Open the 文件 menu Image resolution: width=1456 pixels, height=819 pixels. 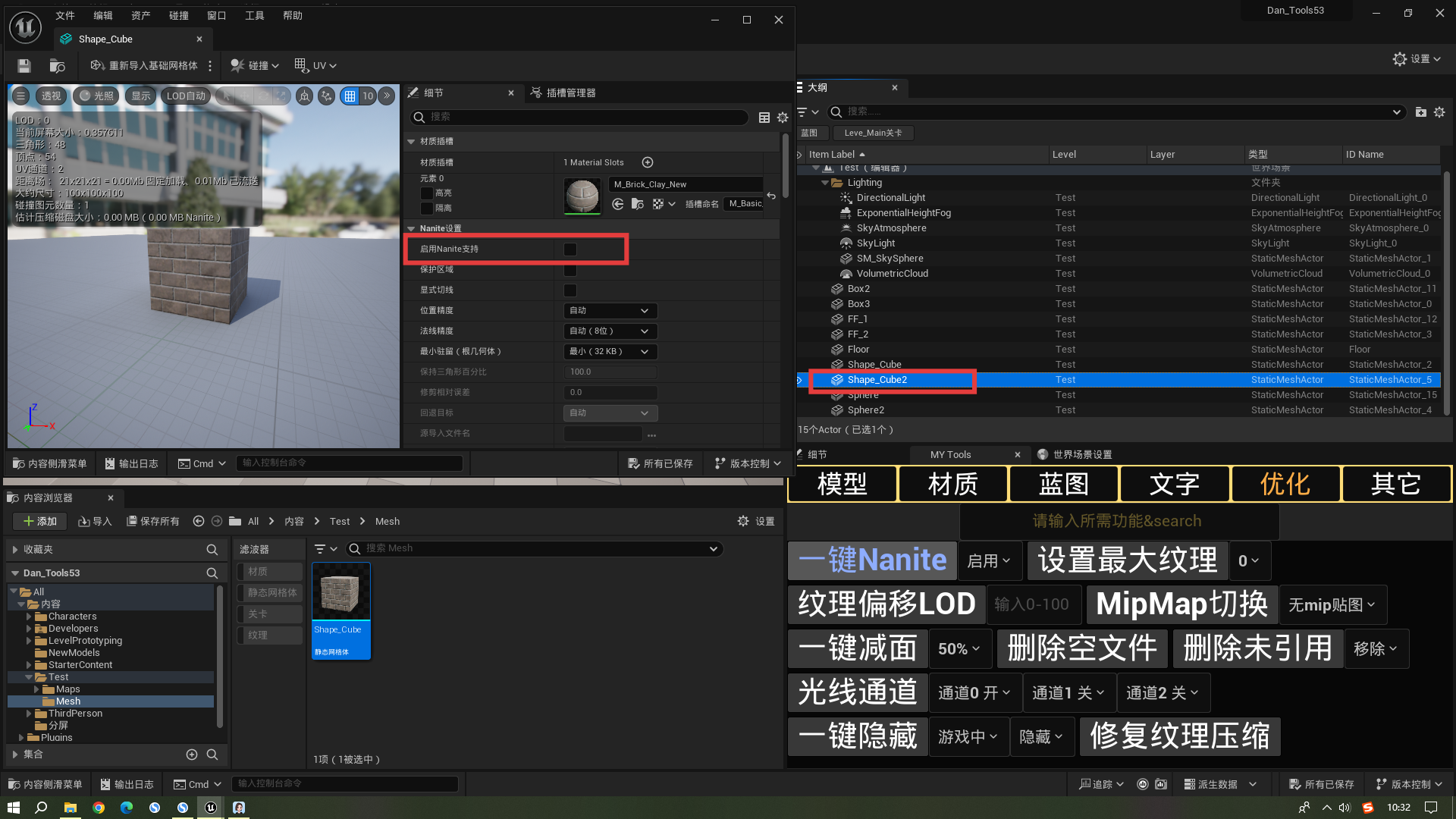[65, 15]
